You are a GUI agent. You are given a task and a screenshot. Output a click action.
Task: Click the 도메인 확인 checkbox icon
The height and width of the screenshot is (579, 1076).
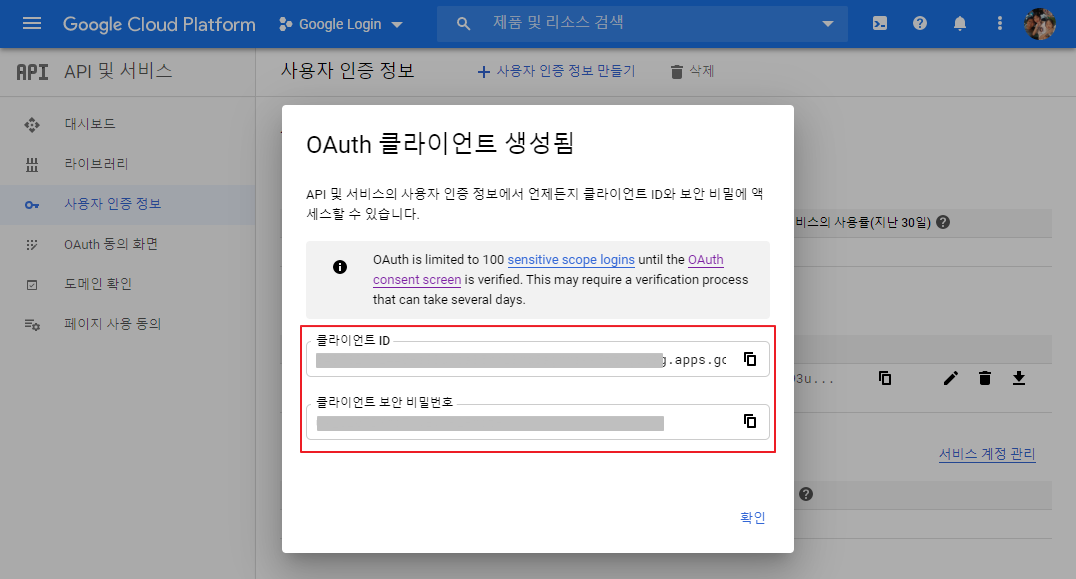32,285
